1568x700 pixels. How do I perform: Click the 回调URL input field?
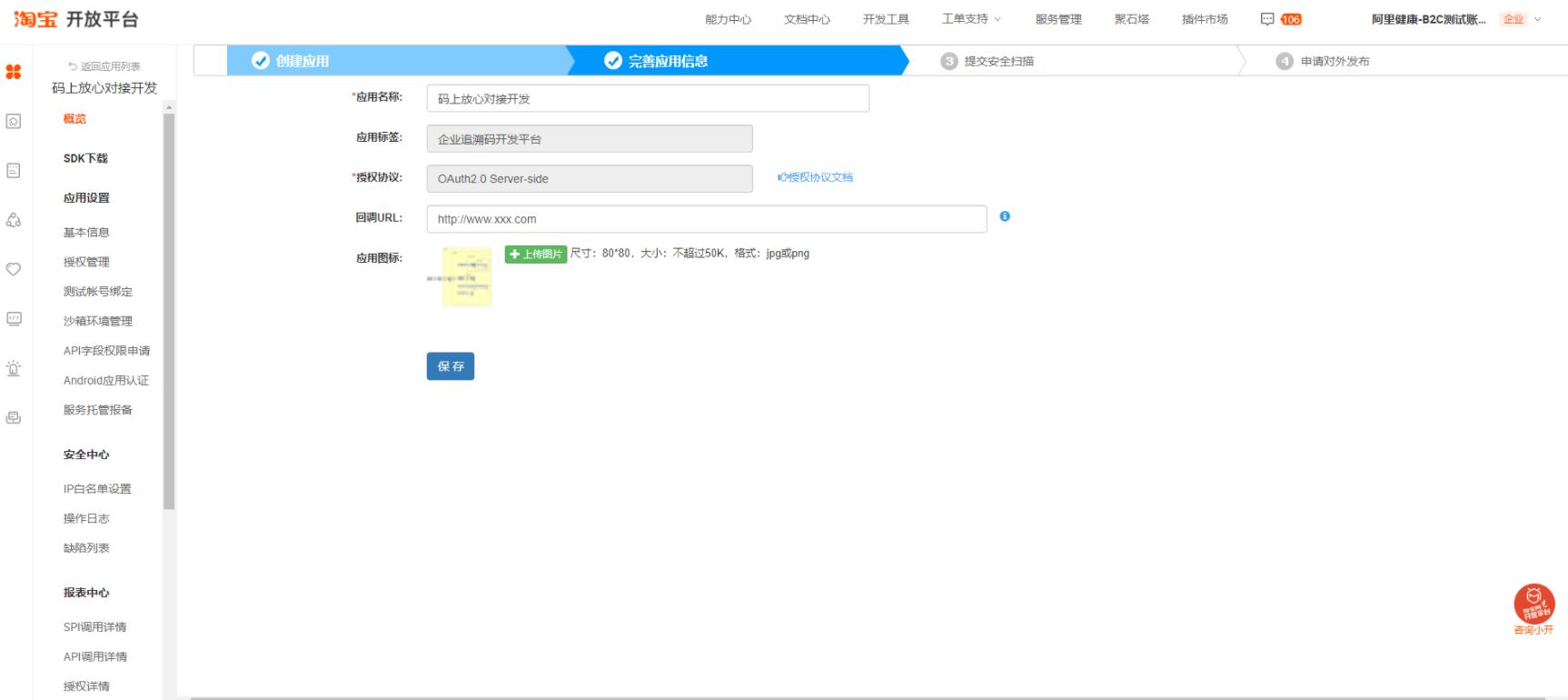pyautogui.click(x=706, y=219)
